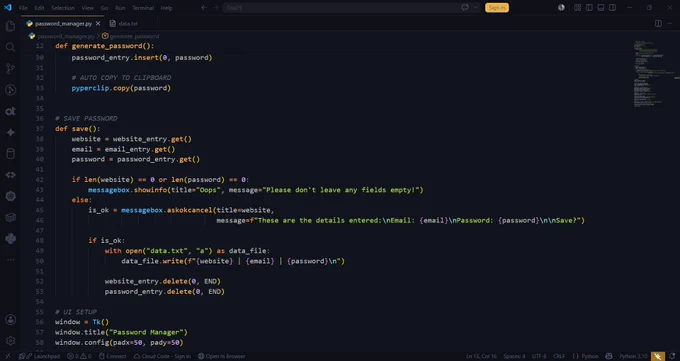Viewport: 680px width, 361px height.
Task: Open the remote window indicator in status bar
Action: pos(7,356)
